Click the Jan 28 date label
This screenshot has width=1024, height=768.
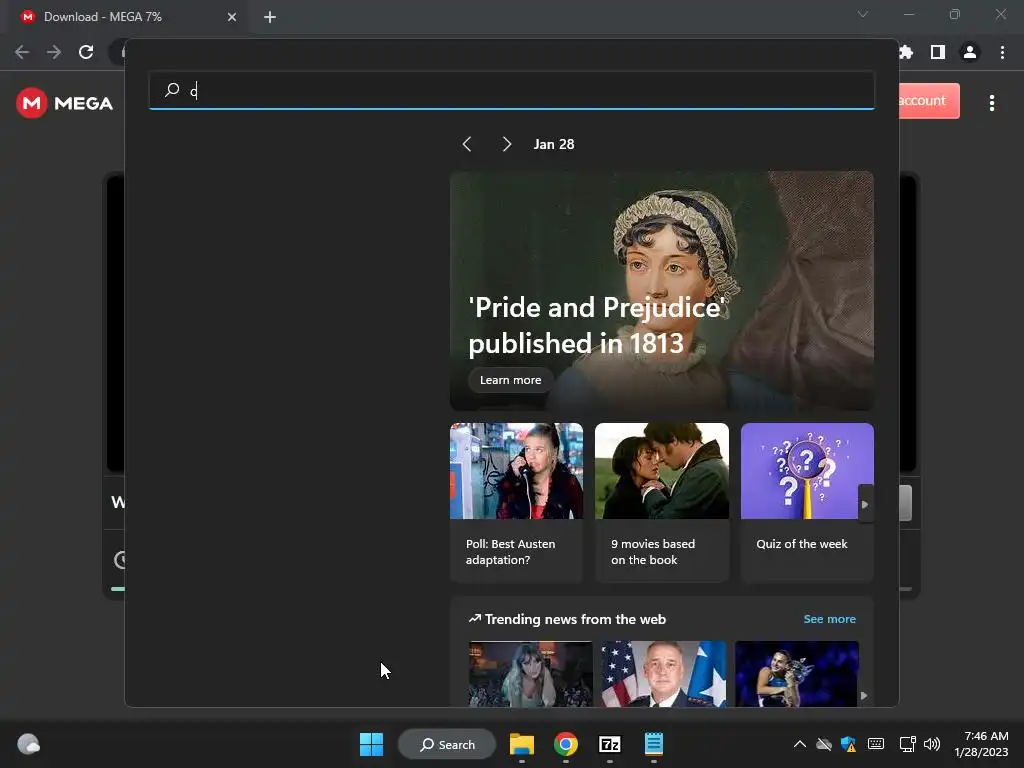[554, 144]
